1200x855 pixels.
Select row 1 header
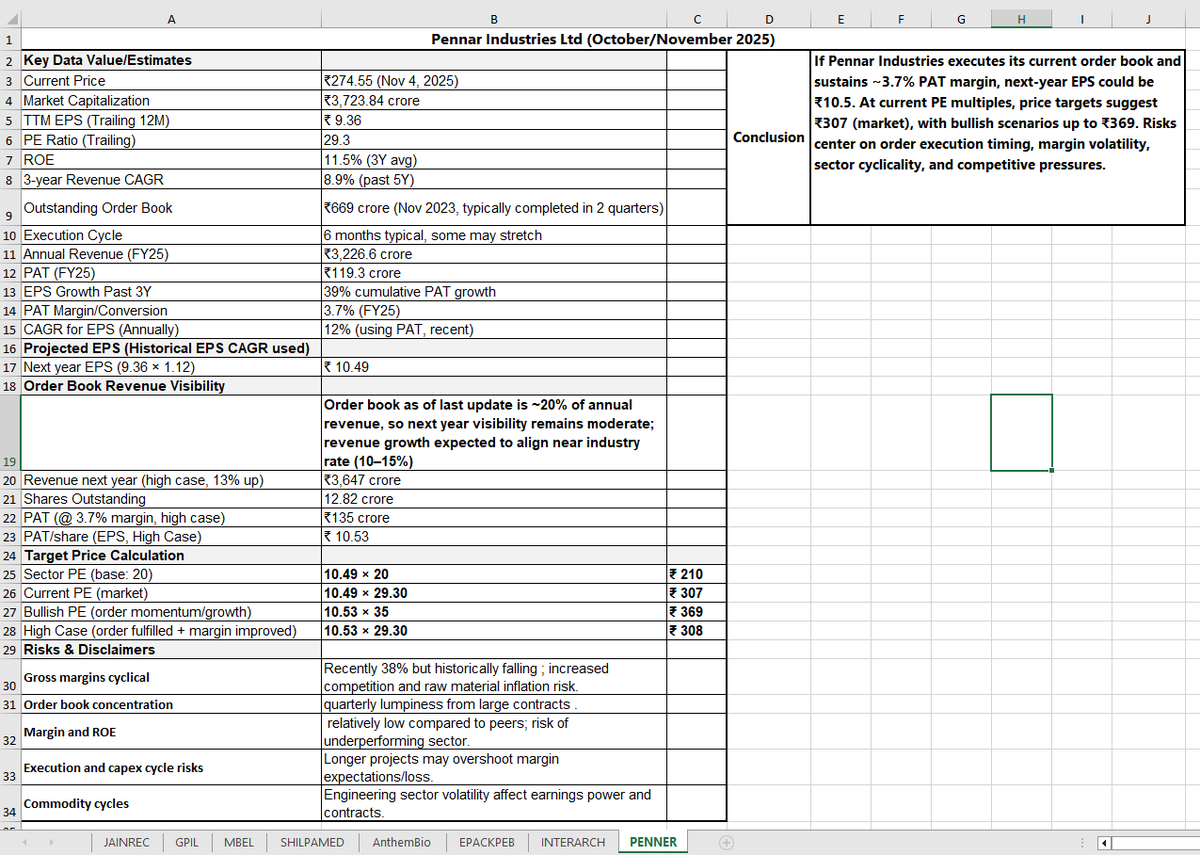click(10, 40)
